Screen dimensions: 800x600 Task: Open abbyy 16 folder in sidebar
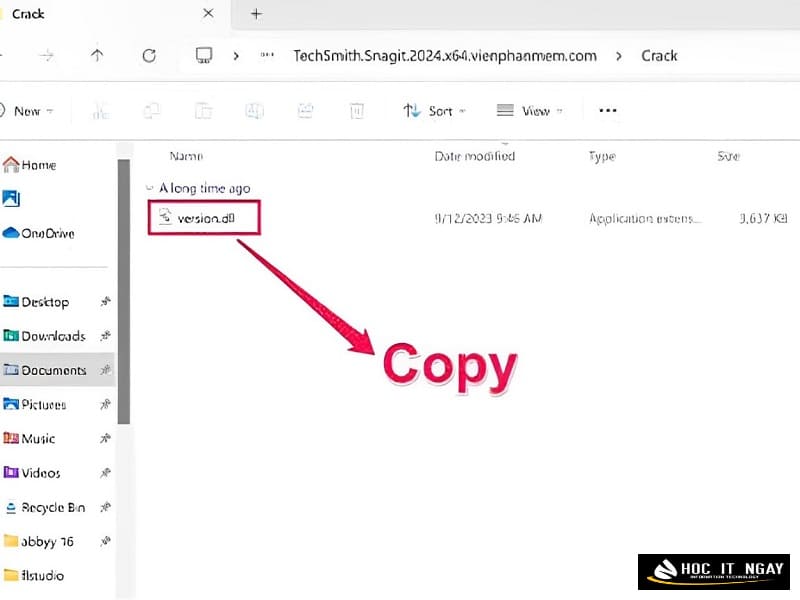[x=38, y=541]
